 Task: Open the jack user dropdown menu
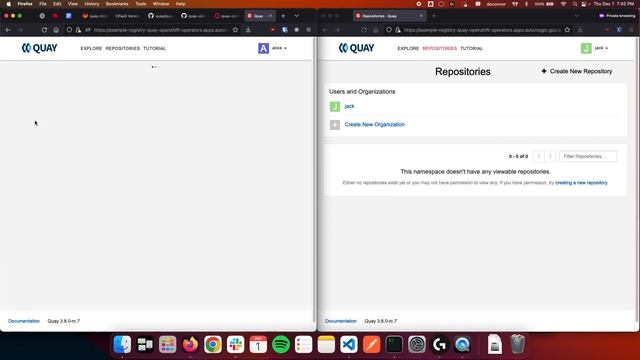click(595, 48)
